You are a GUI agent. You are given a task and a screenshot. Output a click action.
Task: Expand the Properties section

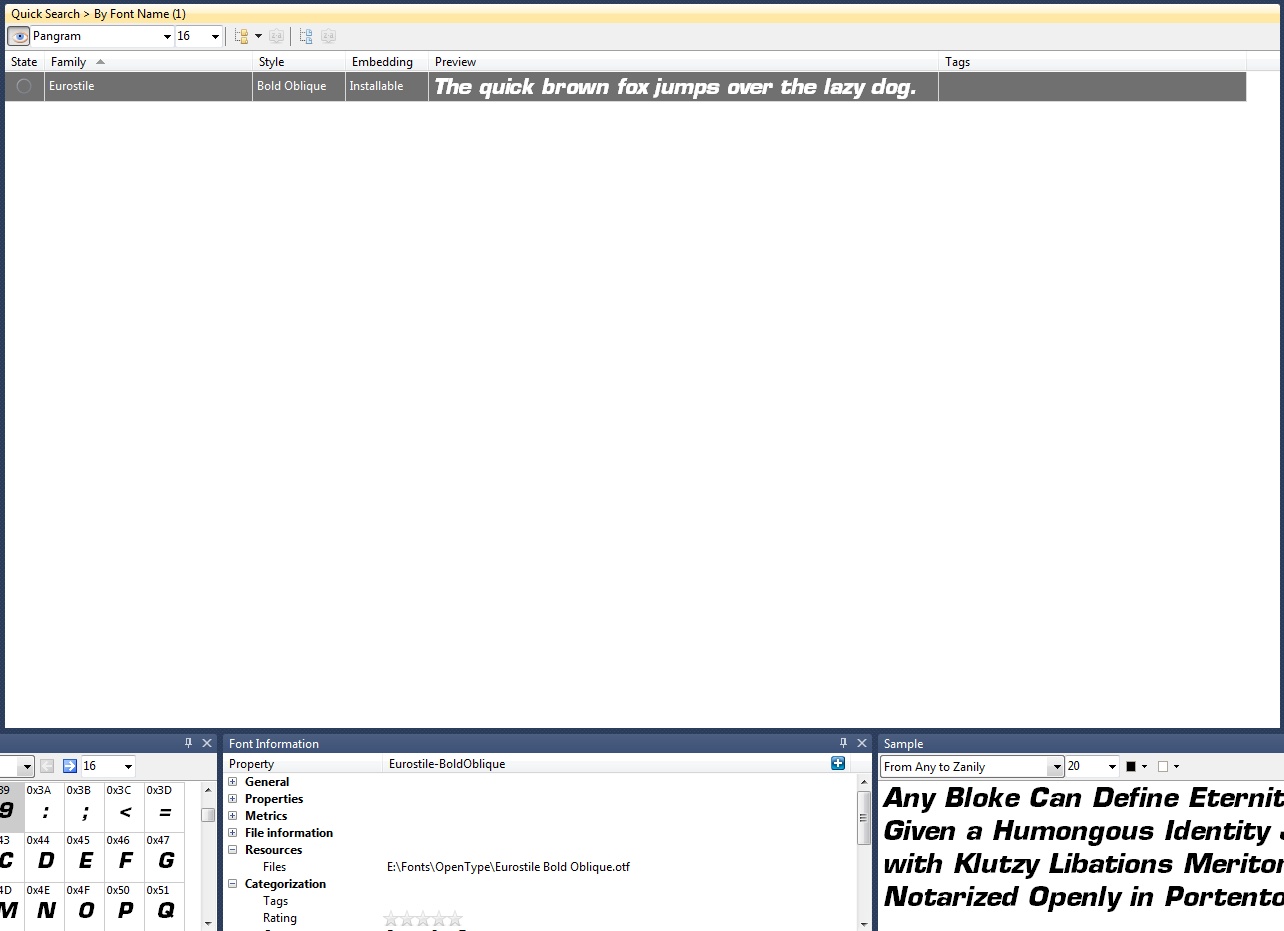click(x=233, y=799)
